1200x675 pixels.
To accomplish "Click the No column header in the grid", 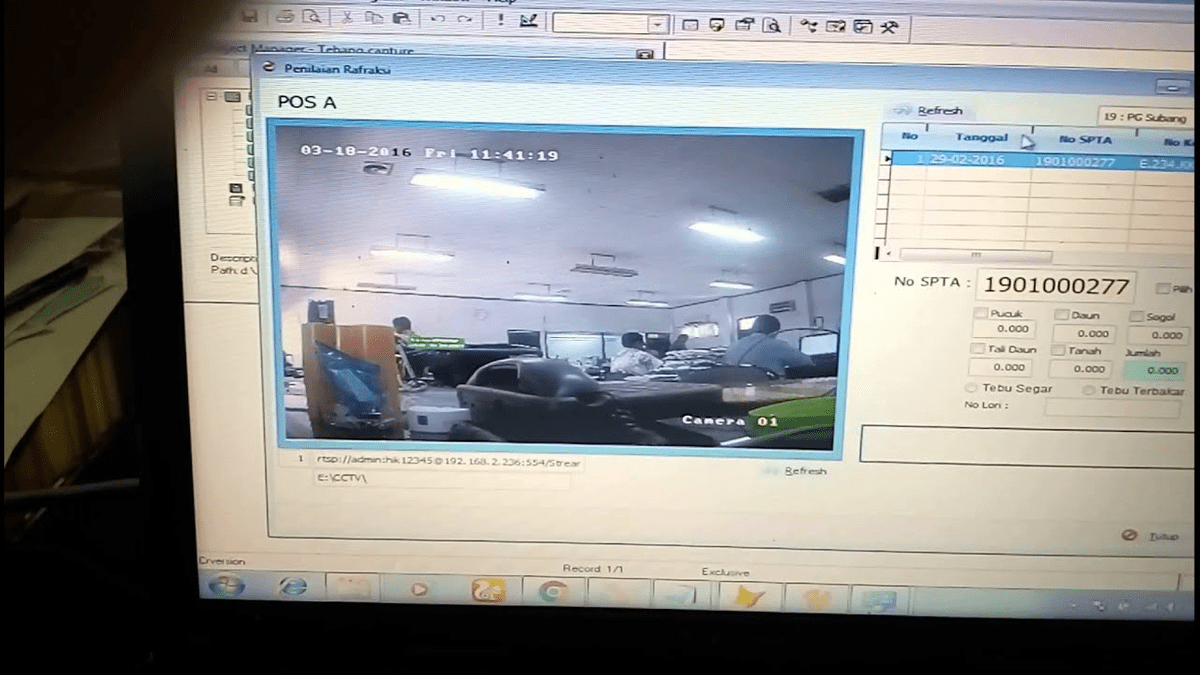I will [909, 136].
